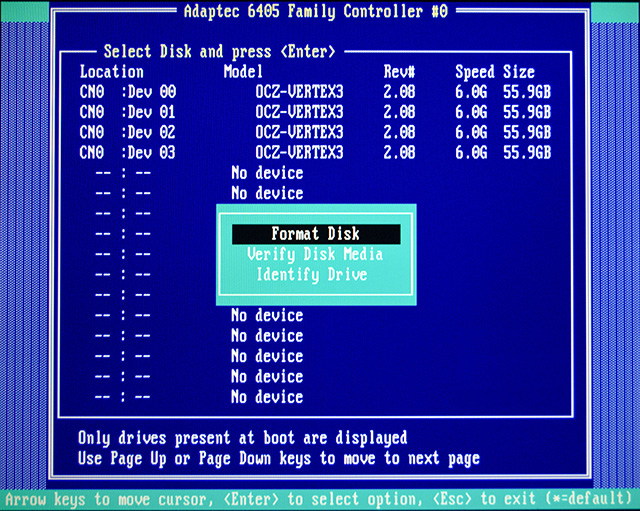Click the Speed column header
Image resolution: width=640 pixels, height=511 pixels.
[x=475, y=72]
